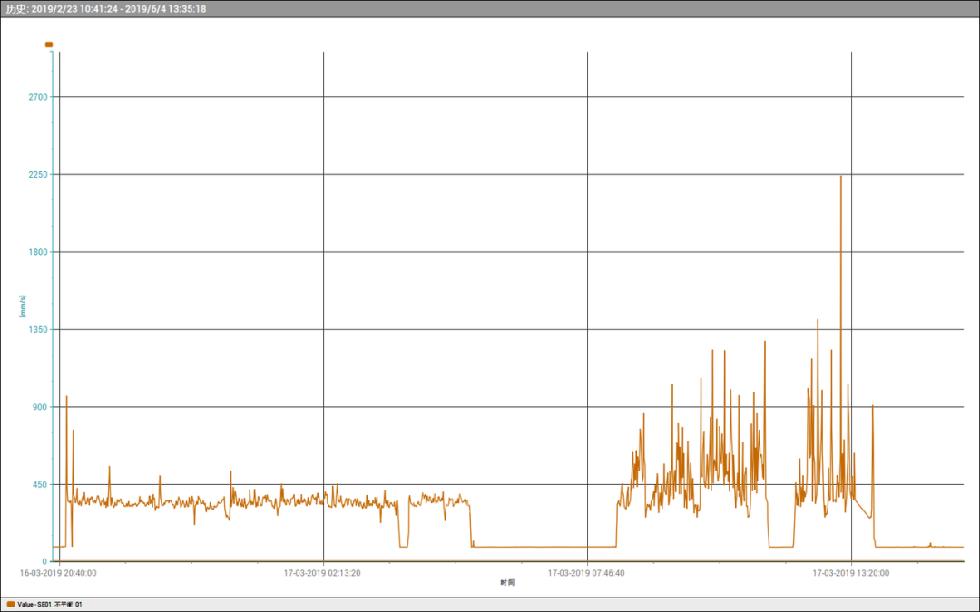The width and height of the screenshot is (980, 612).
Task: Select the 16-03-2019 20:40:00 time label
Action: 59,574
